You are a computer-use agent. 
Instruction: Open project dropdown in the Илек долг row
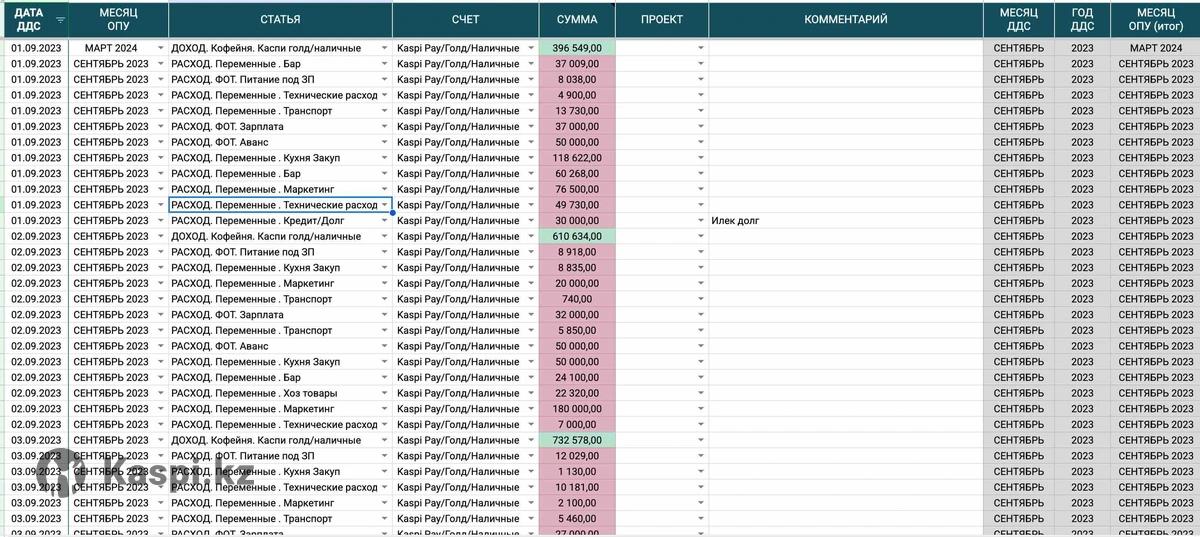(x=700, y=221)
